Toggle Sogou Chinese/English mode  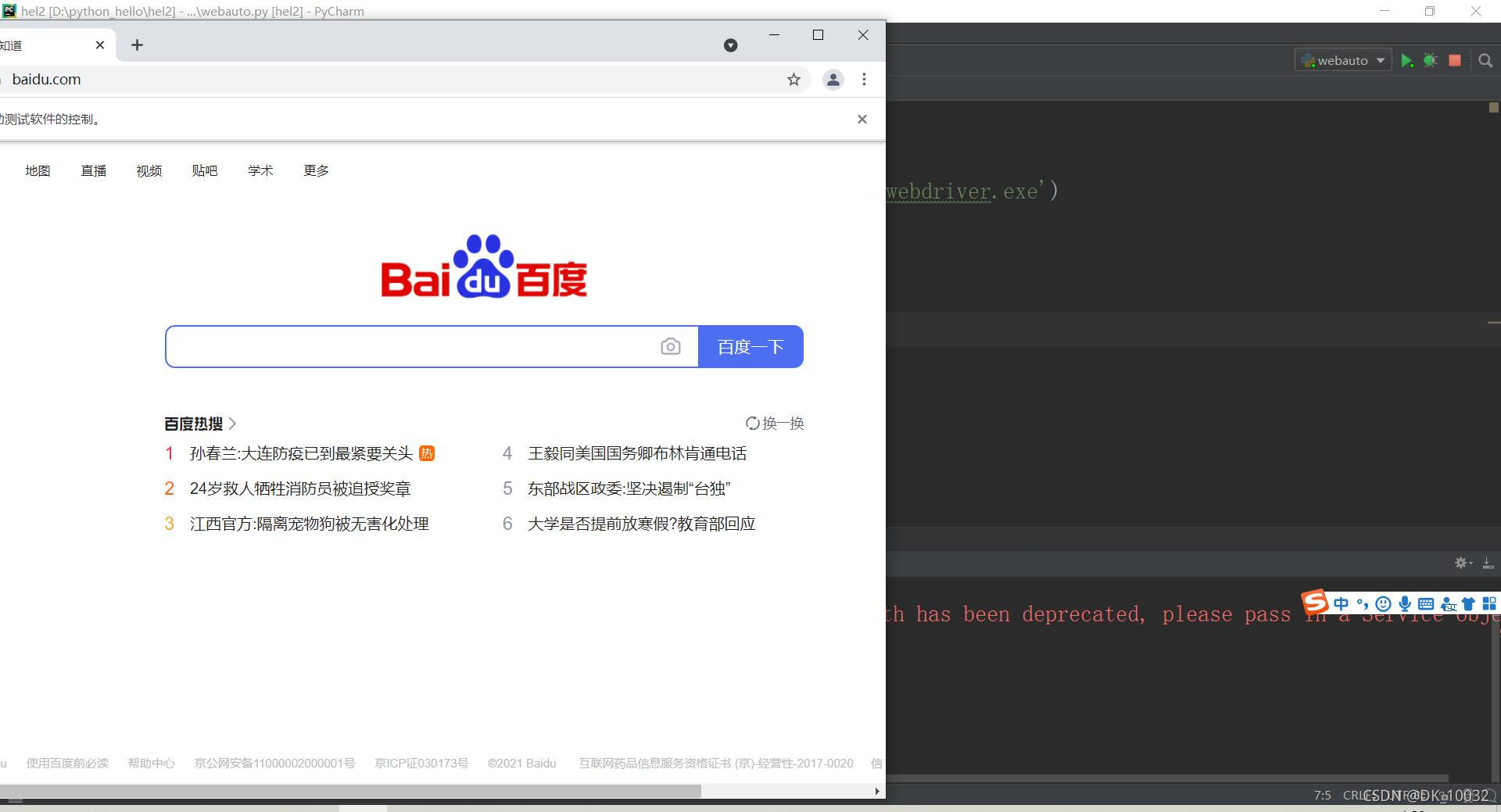[x=1342, y=603]
